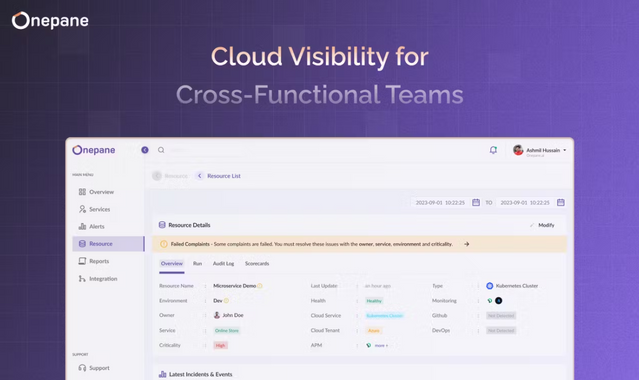Click the green Monitoring tool icon
The image size is (639, 380).
[x=490, y=300]
